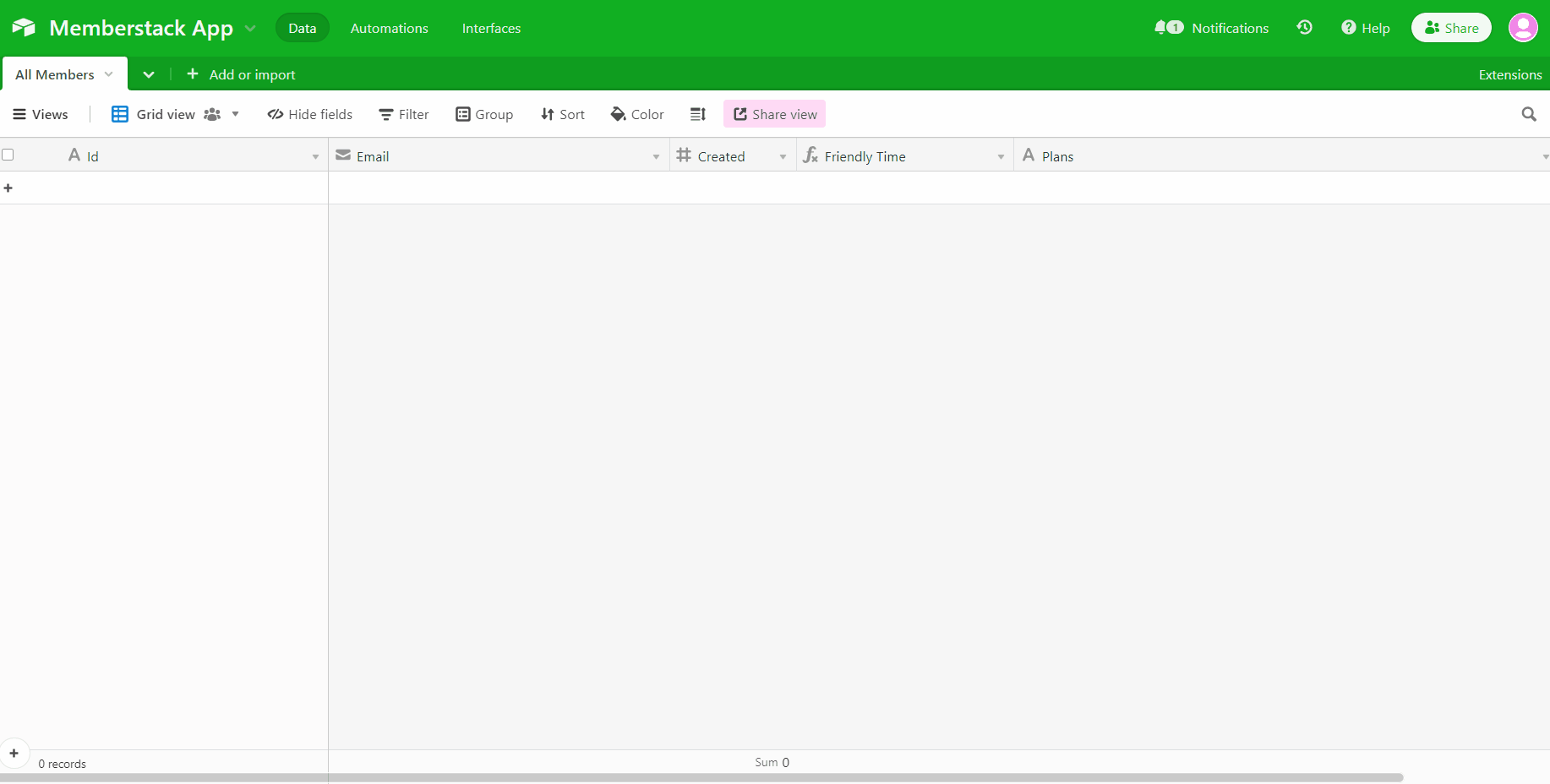Click the Views label

[x=50, y=114]
